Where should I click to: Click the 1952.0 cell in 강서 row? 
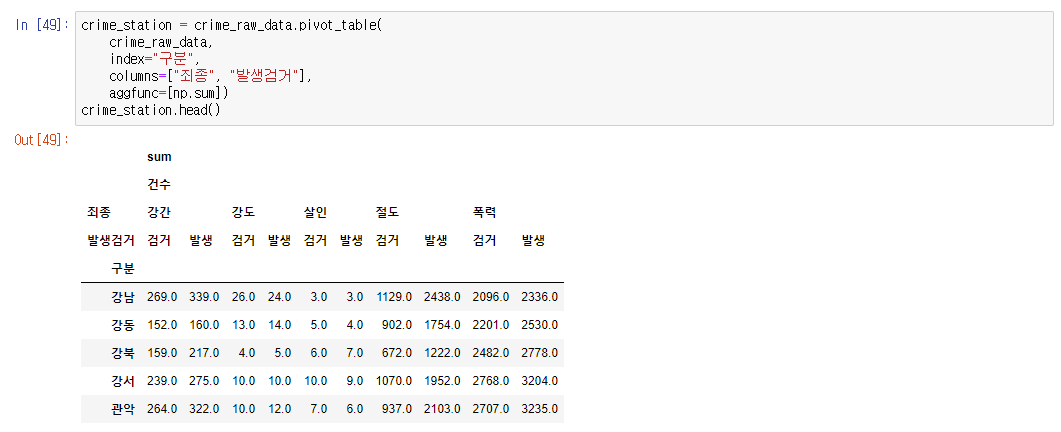pyautogui.click(x=442, y=381)
